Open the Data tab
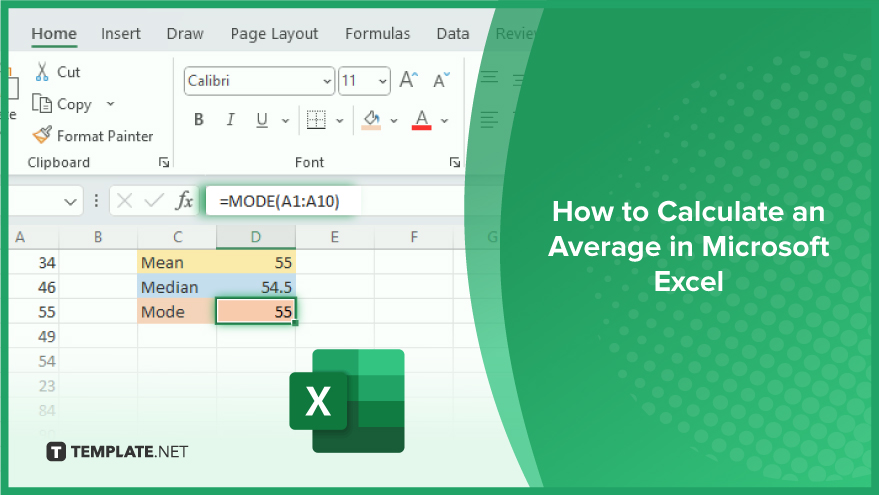879x495 pixels. point(453,34)
